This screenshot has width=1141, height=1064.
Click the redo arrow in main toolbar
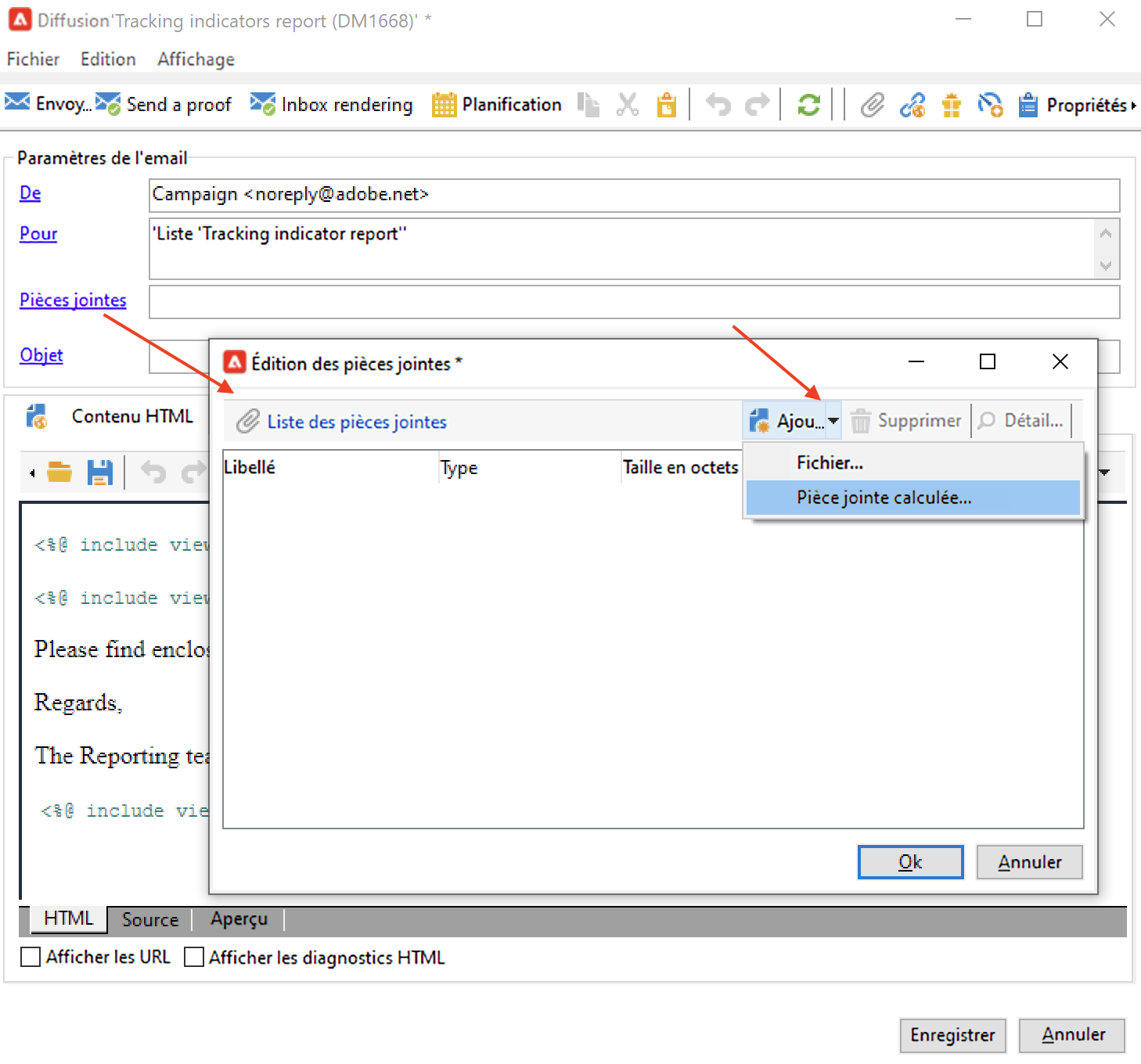[x=757, y=104]
